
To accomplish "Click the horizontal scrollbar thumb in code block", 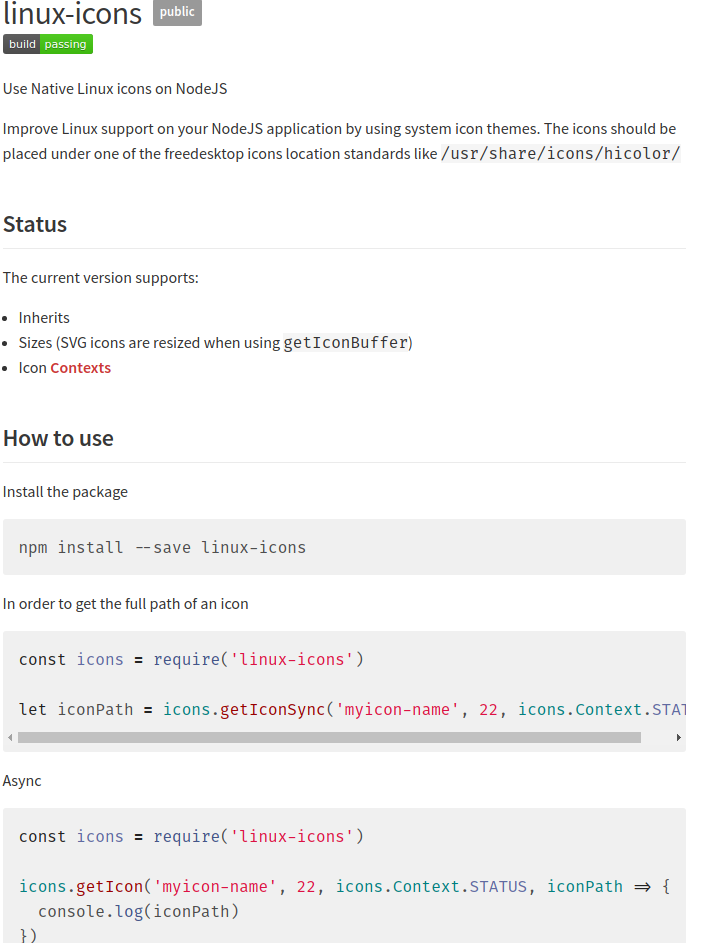I will 330,737.
